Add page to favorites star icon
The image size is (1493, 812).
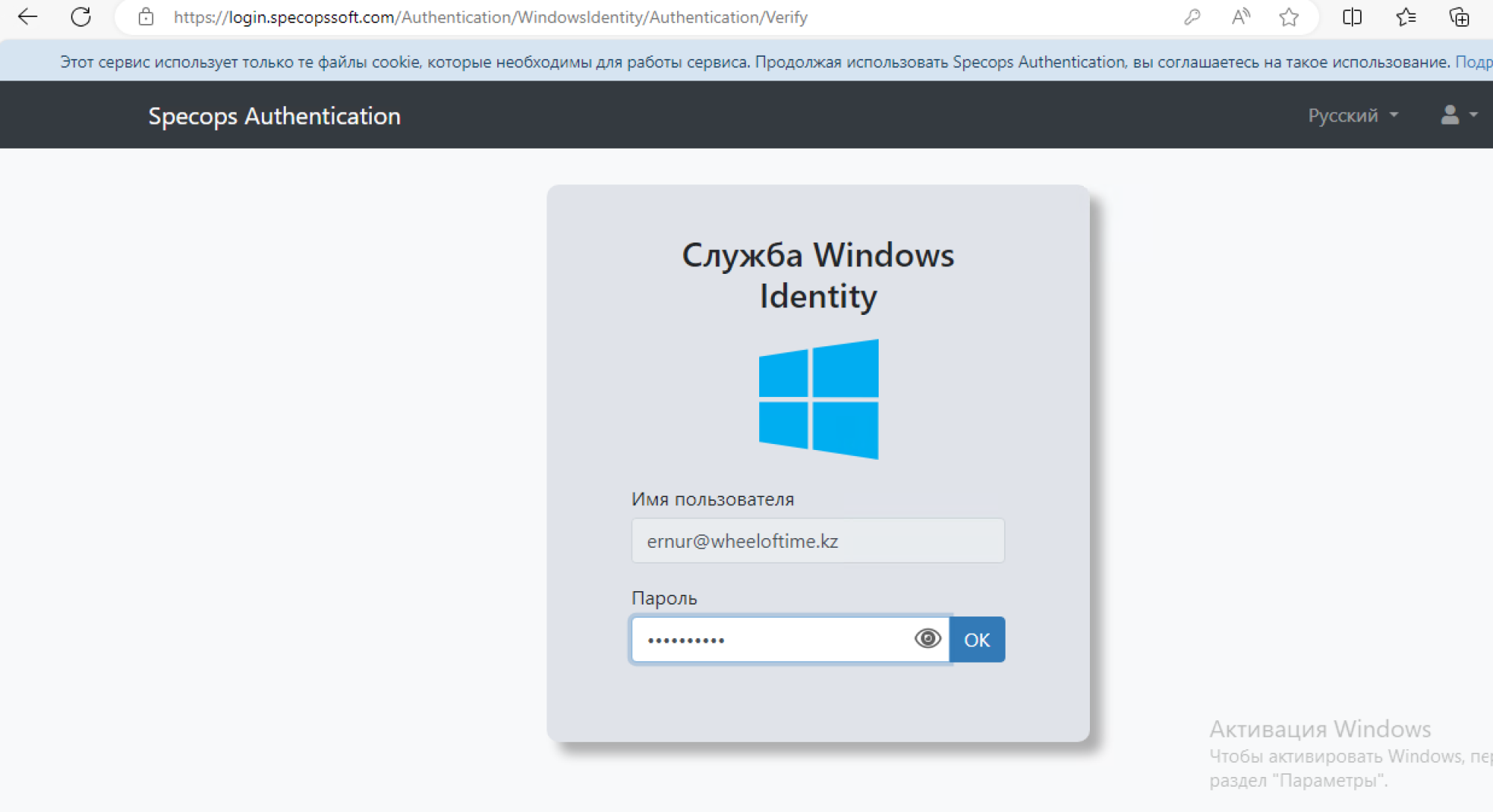1289,16
